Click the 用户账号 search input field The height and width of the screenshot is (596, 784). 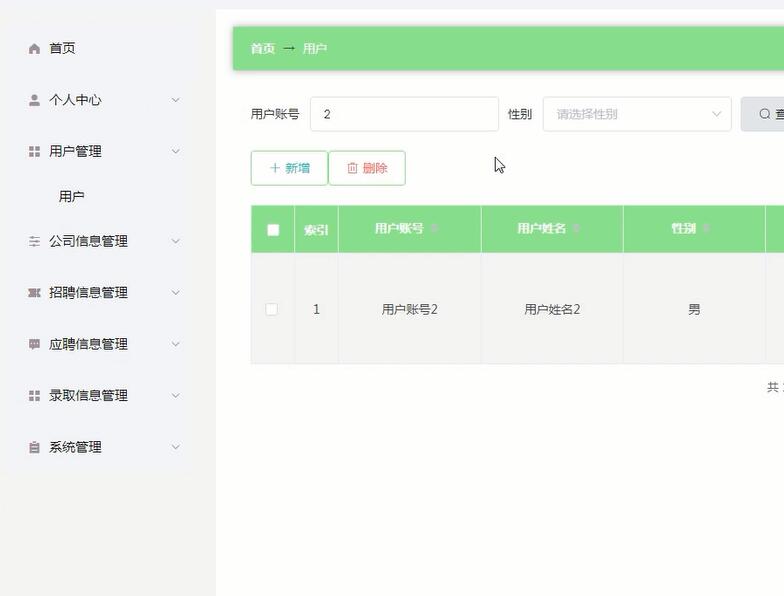[404, 114]
